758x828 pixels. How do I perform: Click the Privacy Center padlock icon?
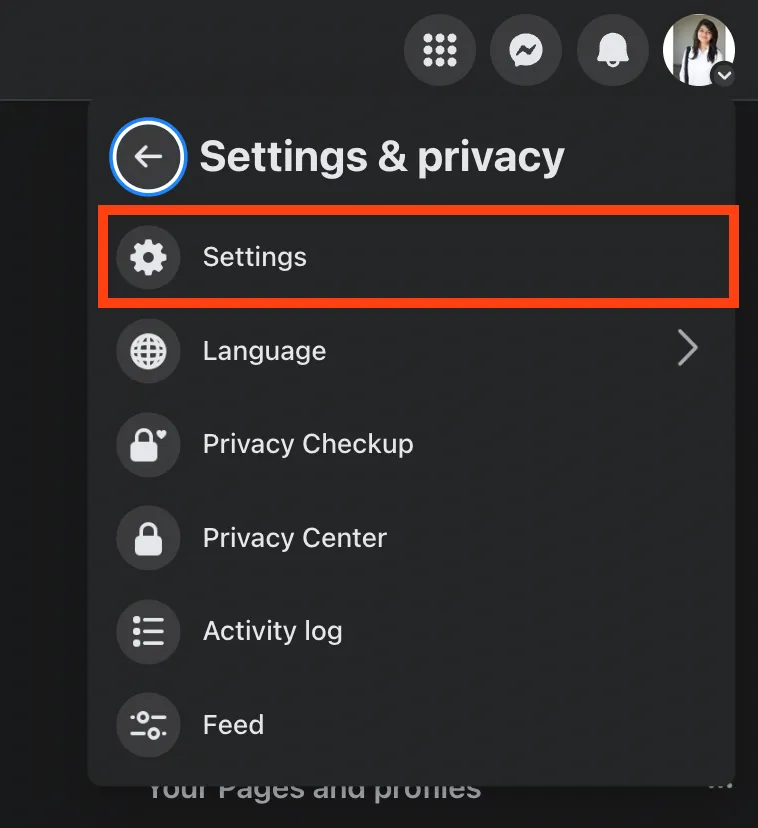(148, 538)
